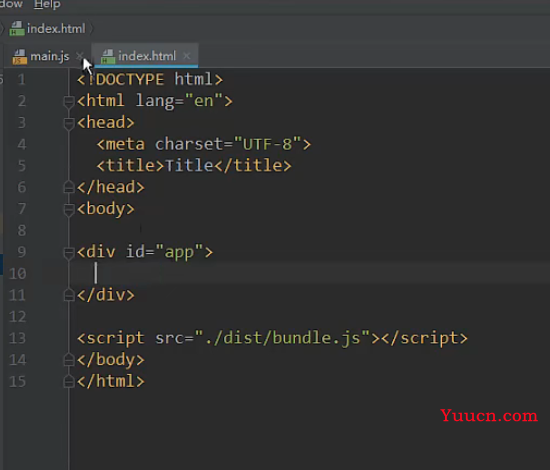Click the "app" id attribute value
Screen dimensions: 550x470
(x=179, y=252)
